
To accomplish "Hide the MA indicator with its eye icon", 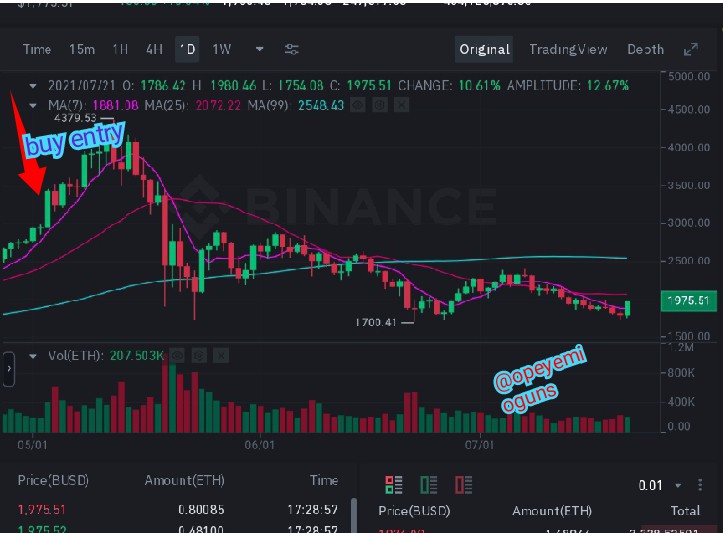I will pyautogui.click(x=358, y=106).
